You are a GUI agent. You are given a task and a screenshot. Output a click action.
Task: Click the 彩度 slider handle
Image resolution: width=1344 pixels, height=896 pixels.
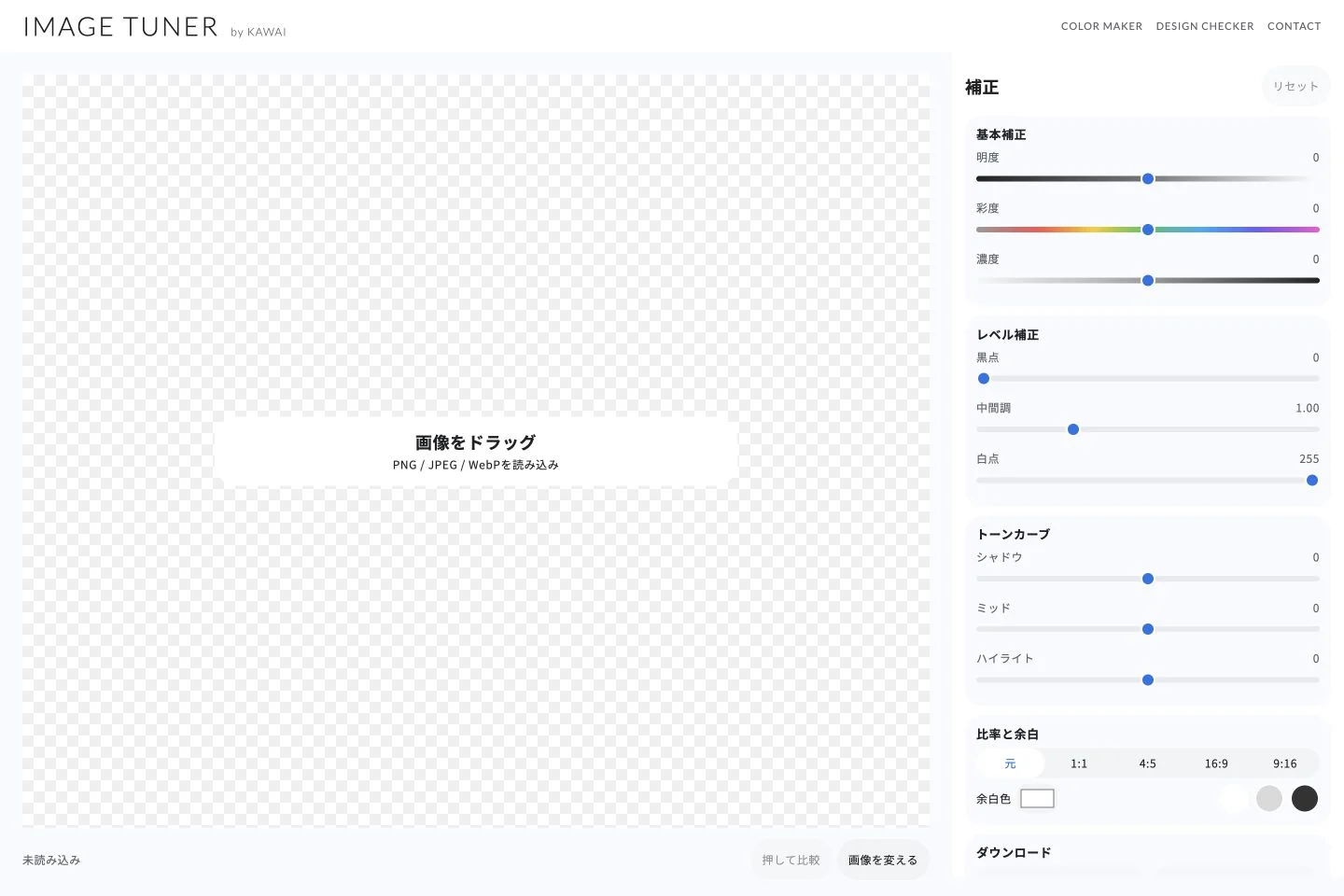click(1148, 230)
